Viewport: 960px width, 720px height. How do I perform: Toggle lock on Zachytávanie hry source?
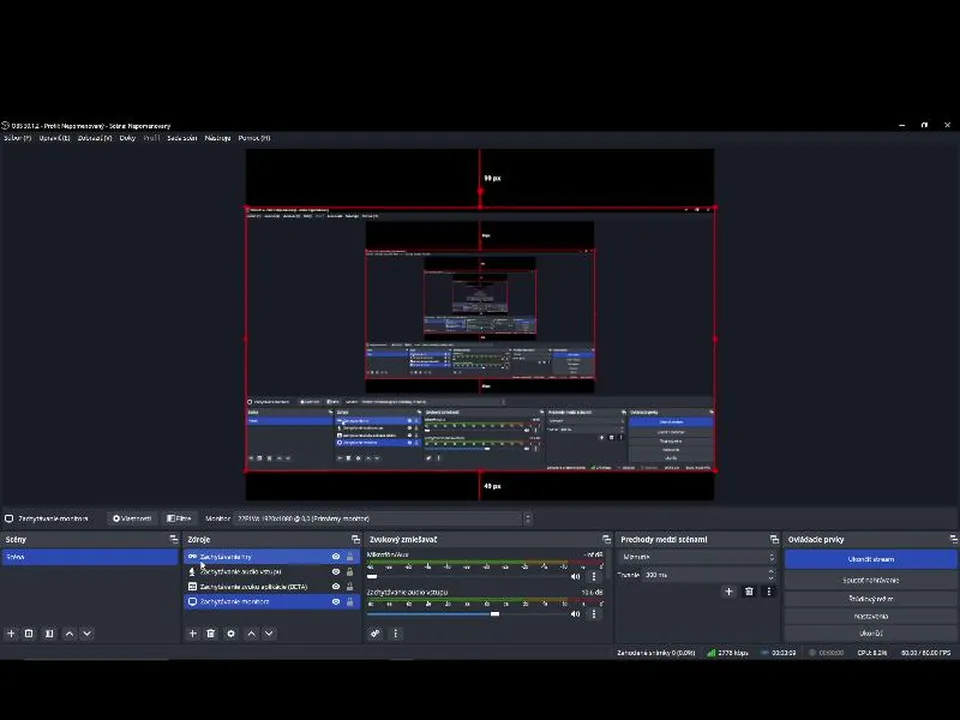[x=350, y=557]
